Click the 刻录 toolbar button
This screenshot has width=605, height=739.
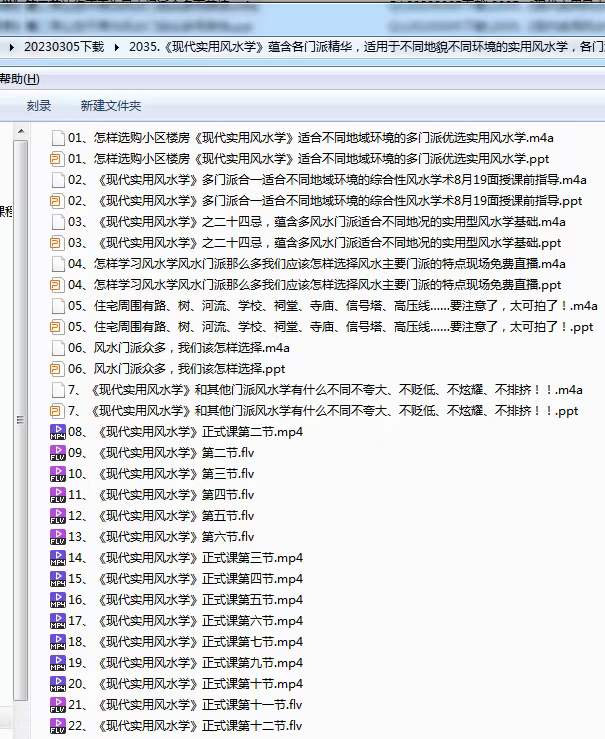pos(39,106)
